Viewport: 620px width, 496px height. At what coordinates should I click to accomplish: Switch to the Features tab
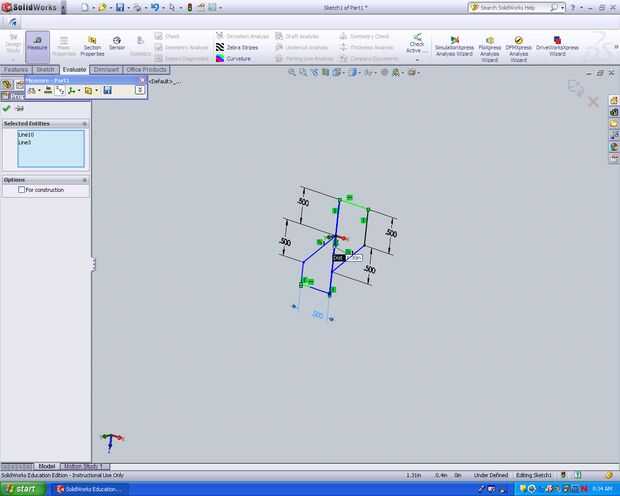click(16, 70)
